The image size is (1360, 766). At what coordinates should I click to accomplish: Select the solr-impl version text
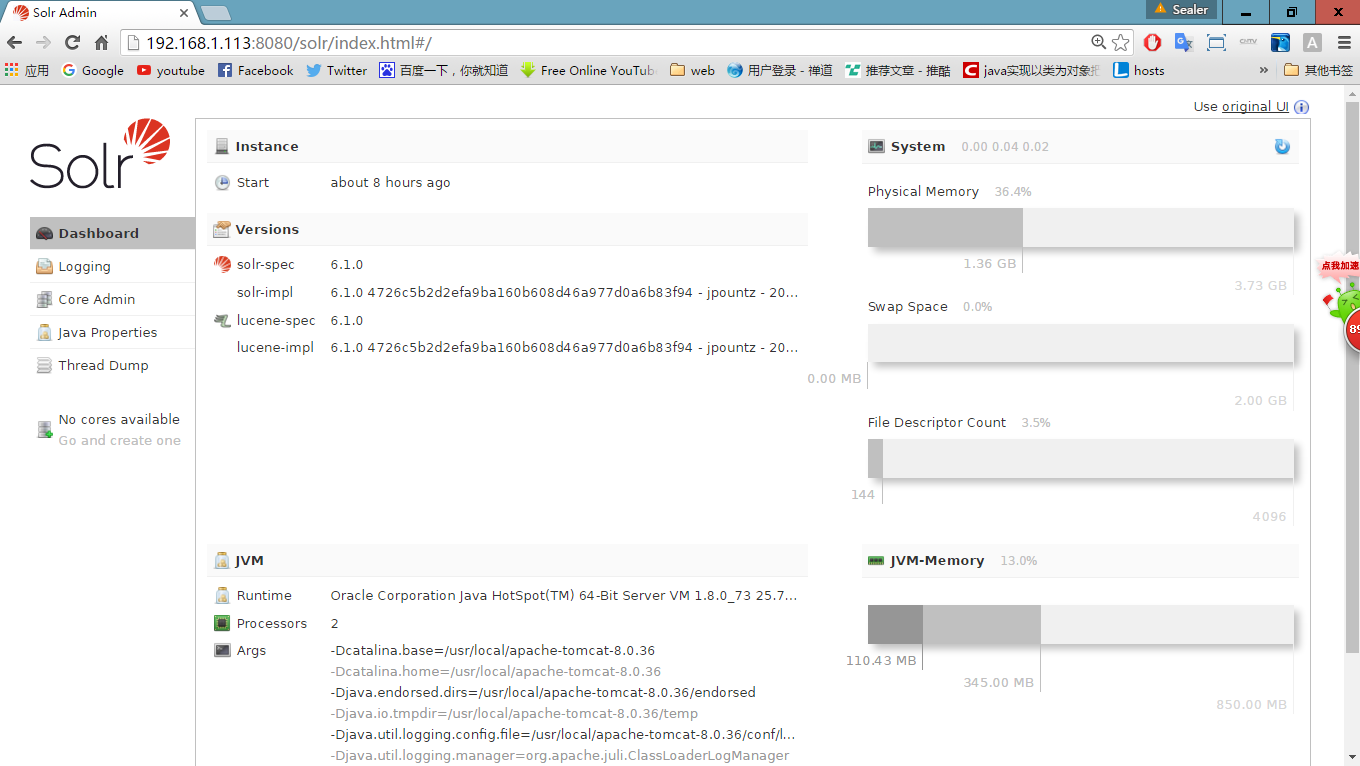[564, 293]
